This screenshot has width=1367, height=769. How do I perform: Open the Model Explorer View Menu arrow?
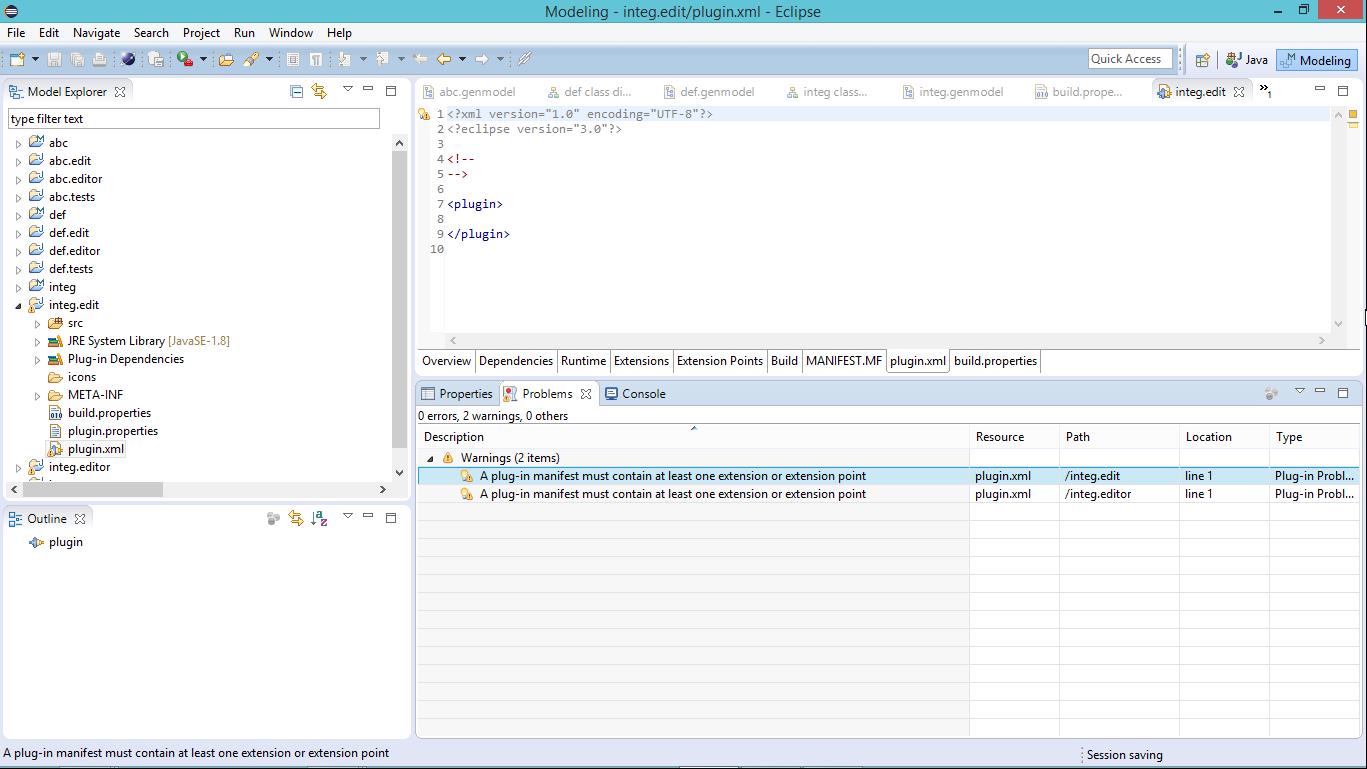click(x=347, y=90)
